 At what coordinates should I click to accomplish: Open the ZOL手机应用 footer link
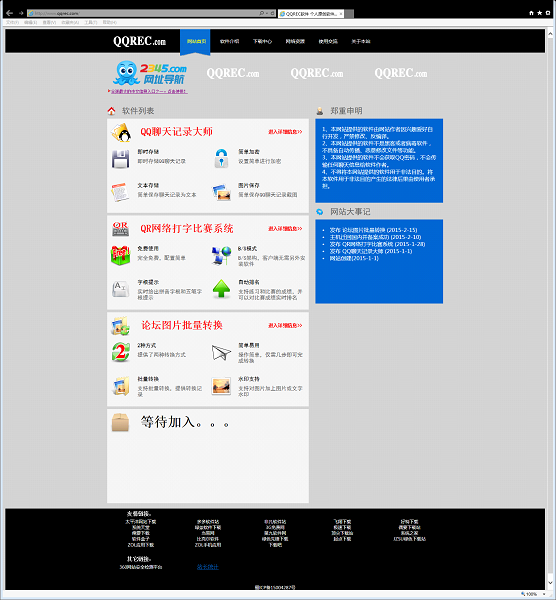(208, 545)
